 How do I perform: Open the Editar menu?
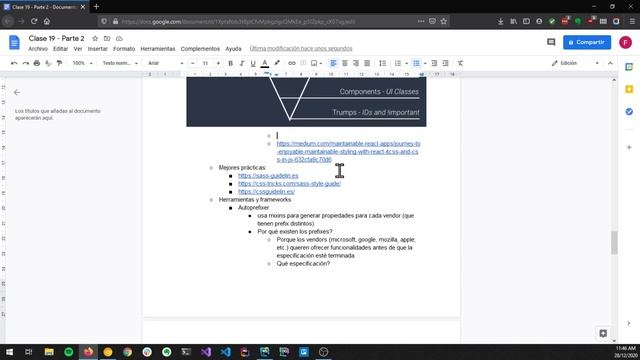[60, 49]
